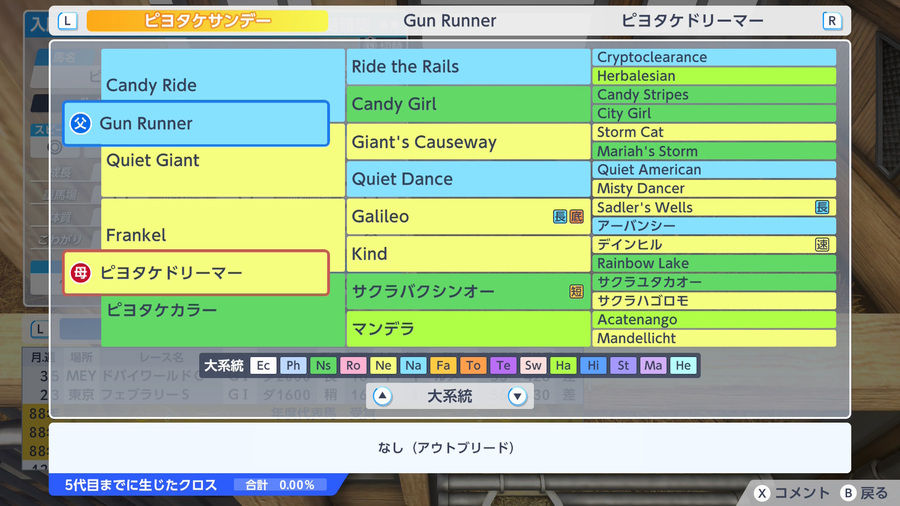Viewport: 900px width, 506px height.
Task: Select the Ec lineage color swatch
Action: 263,365
